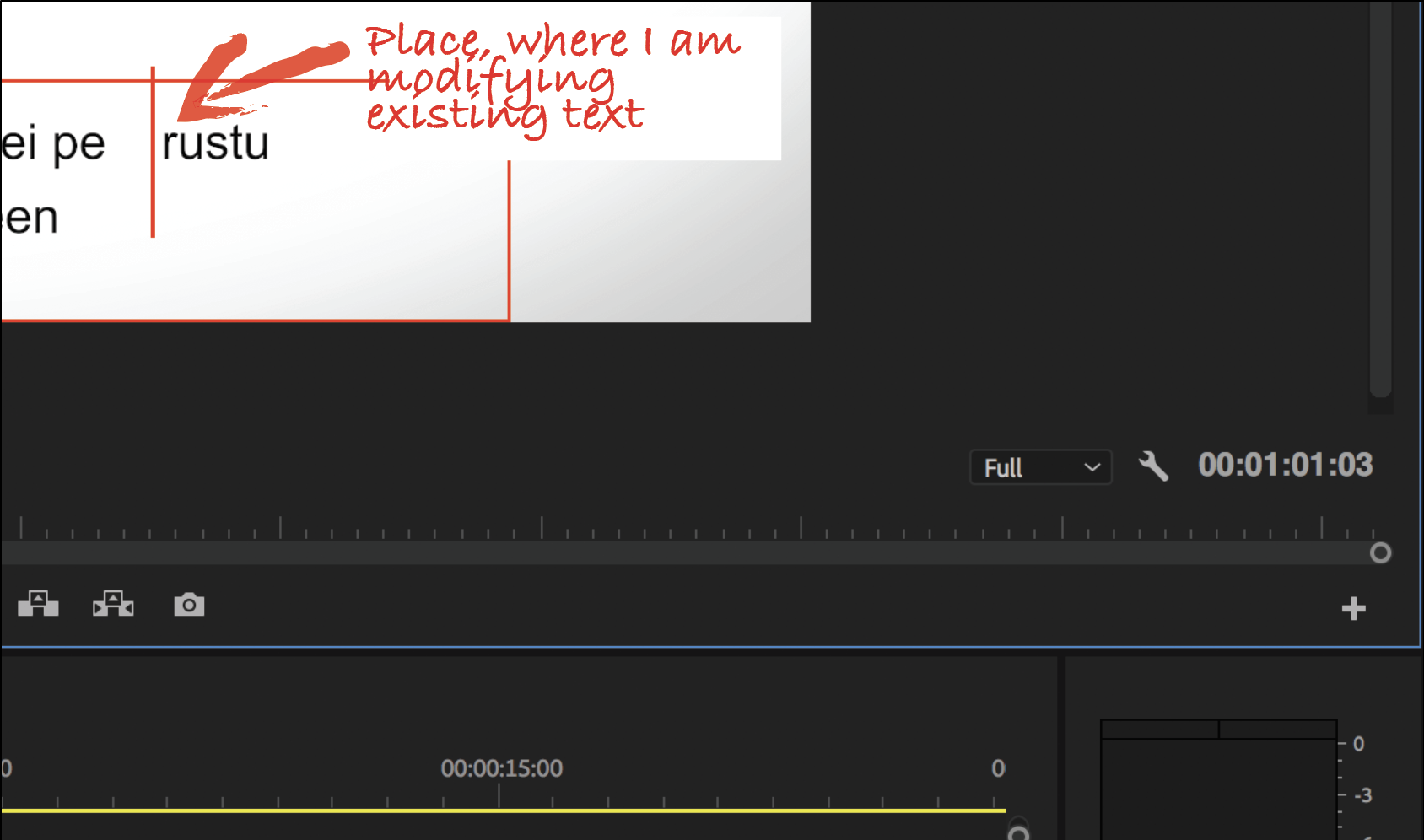
Task: Open the Program Monitor settings wrench
Action: point(1155,467)
